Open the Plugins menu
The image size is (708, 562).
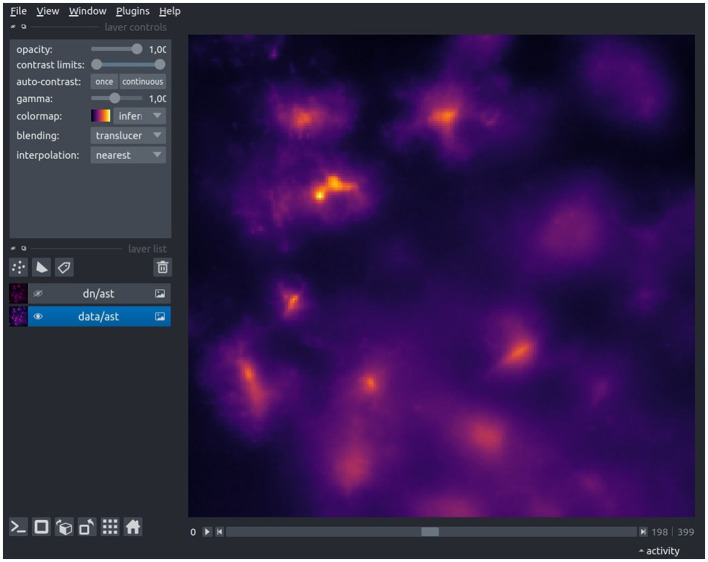click(x=132, y=11)
